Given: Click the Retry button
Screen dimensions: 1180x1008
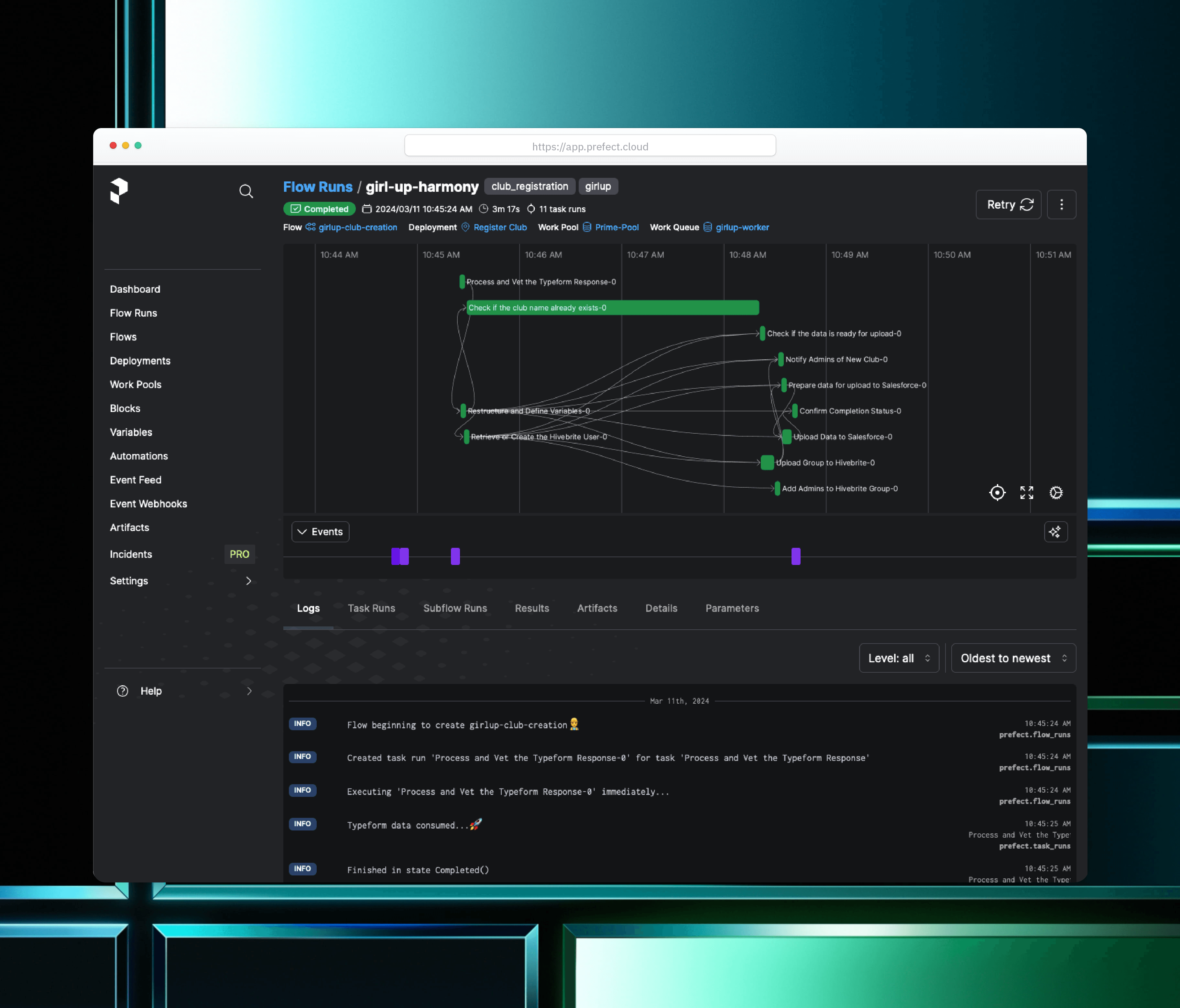Looking at the screenshot, I should coord(1009,204).
